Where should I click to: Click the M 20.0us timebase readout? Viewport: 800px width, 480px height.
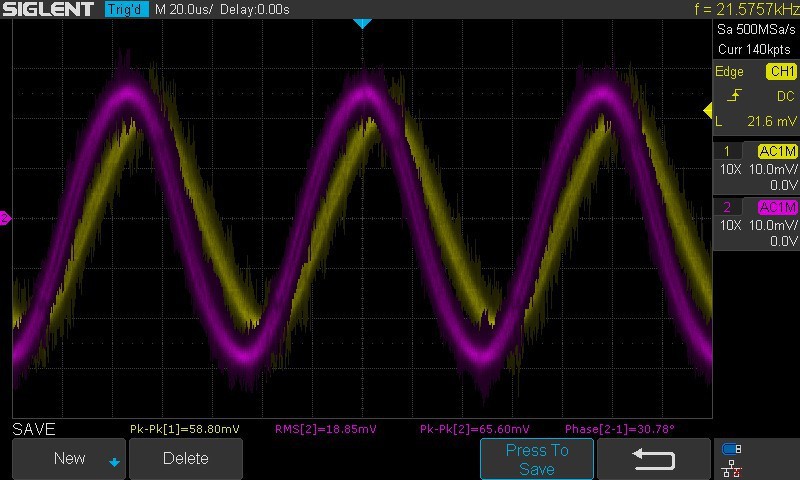(184, 9)
